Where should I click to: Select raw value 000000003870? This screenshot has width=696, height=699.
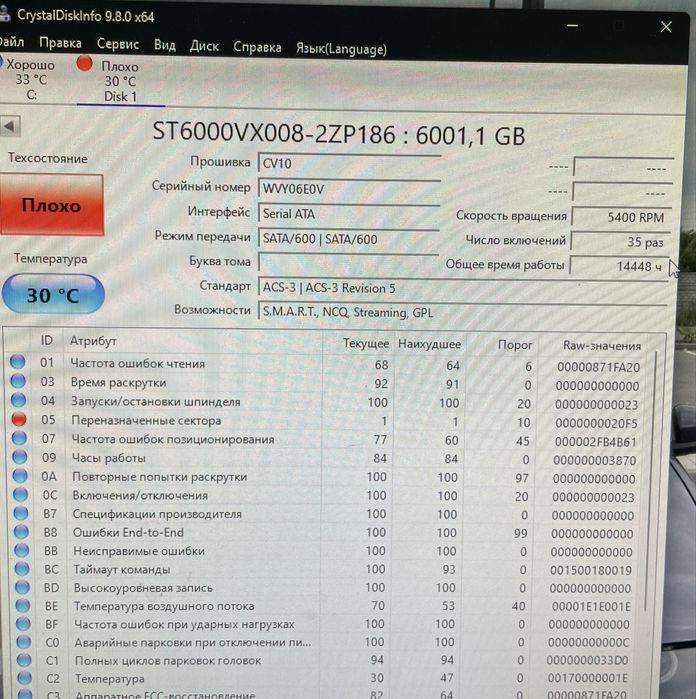tap(595, 461)
